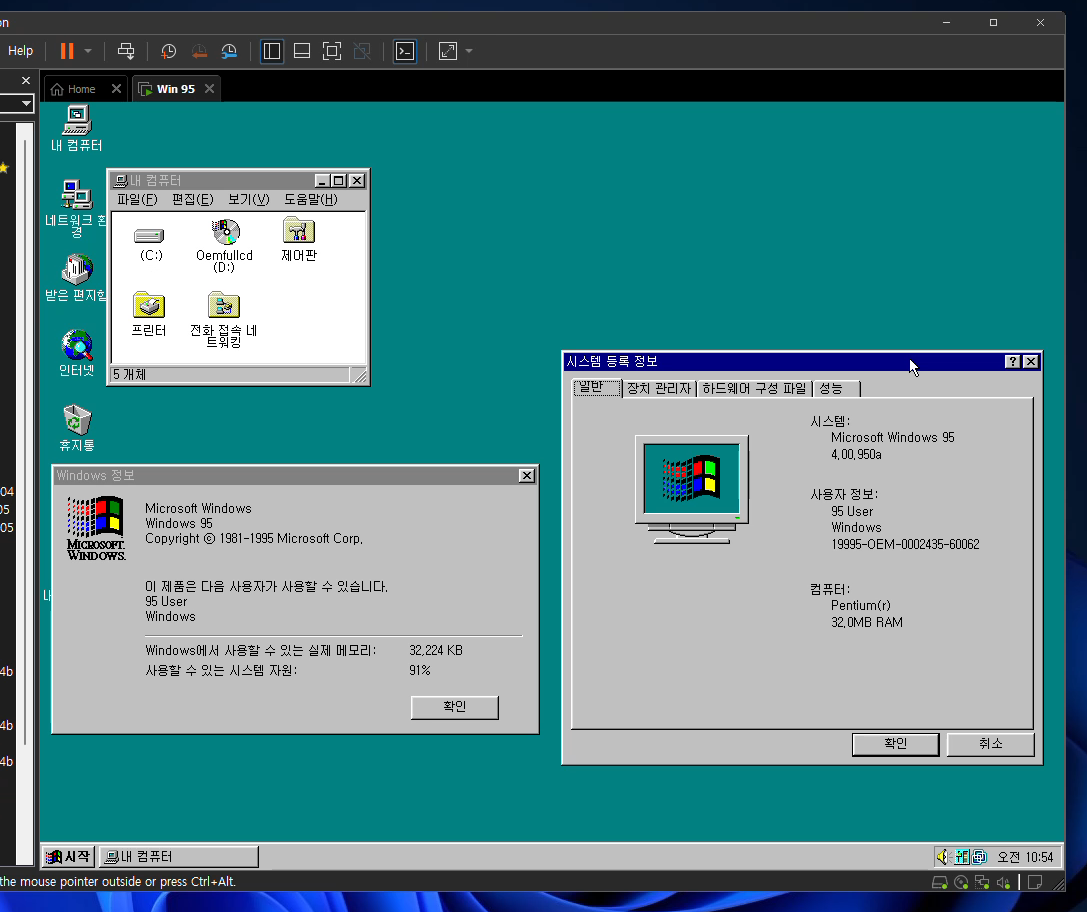The width and height of the screenshot is (1087, 912).
Task: Open the 편집(E) menu
Action: pos(193,200)
